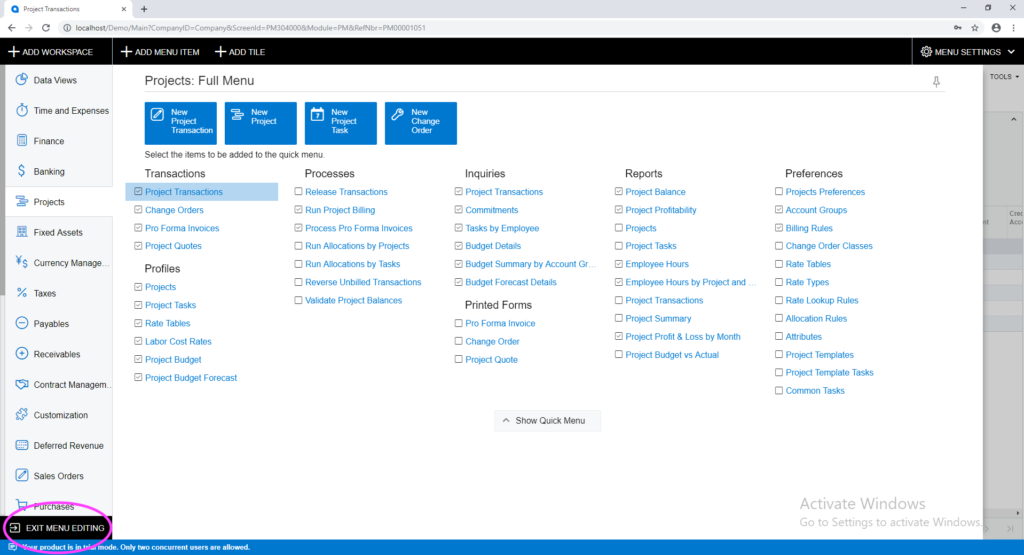Click Add Tile button

(x=240, y=52)
